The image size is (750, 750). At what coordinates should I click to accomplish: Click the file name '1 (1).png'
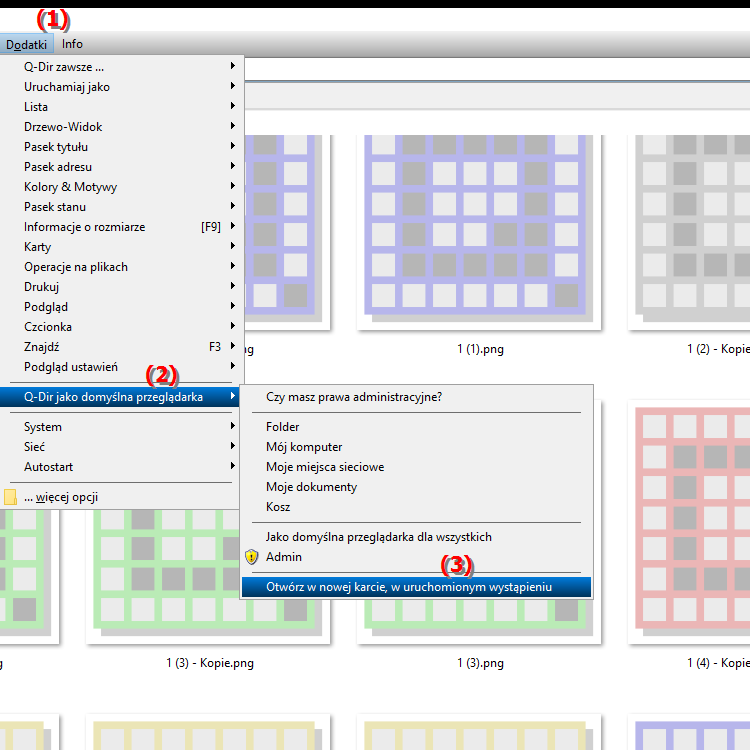coord(480,349)
